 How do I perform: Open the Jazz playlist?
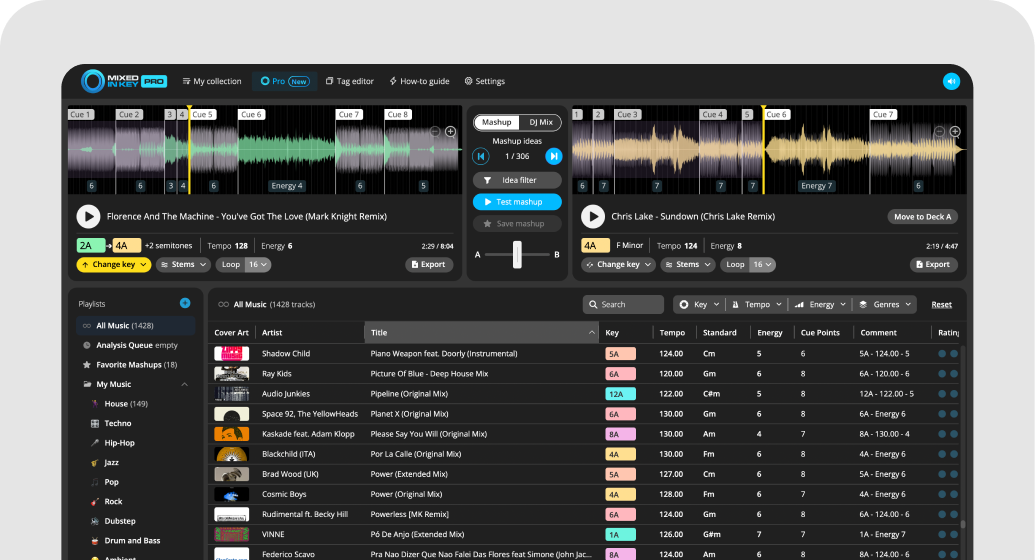tap(111, 463)
